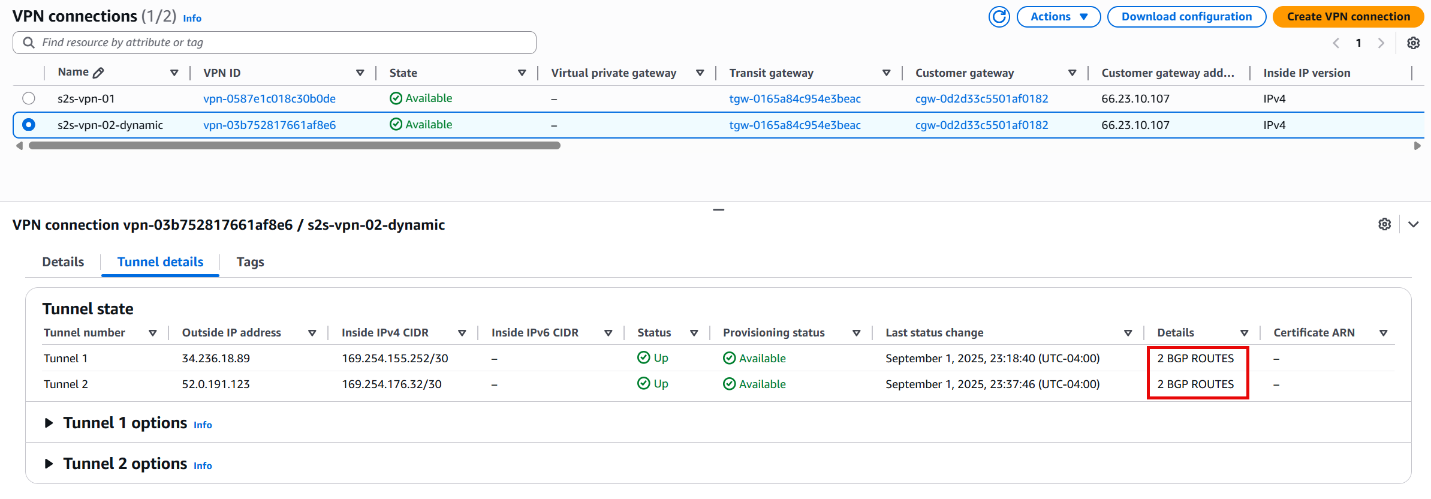The width and height of the screenshot is (1431, 499).
Task: Edit the Name column pencil icon
Action: tap(98, 72)
